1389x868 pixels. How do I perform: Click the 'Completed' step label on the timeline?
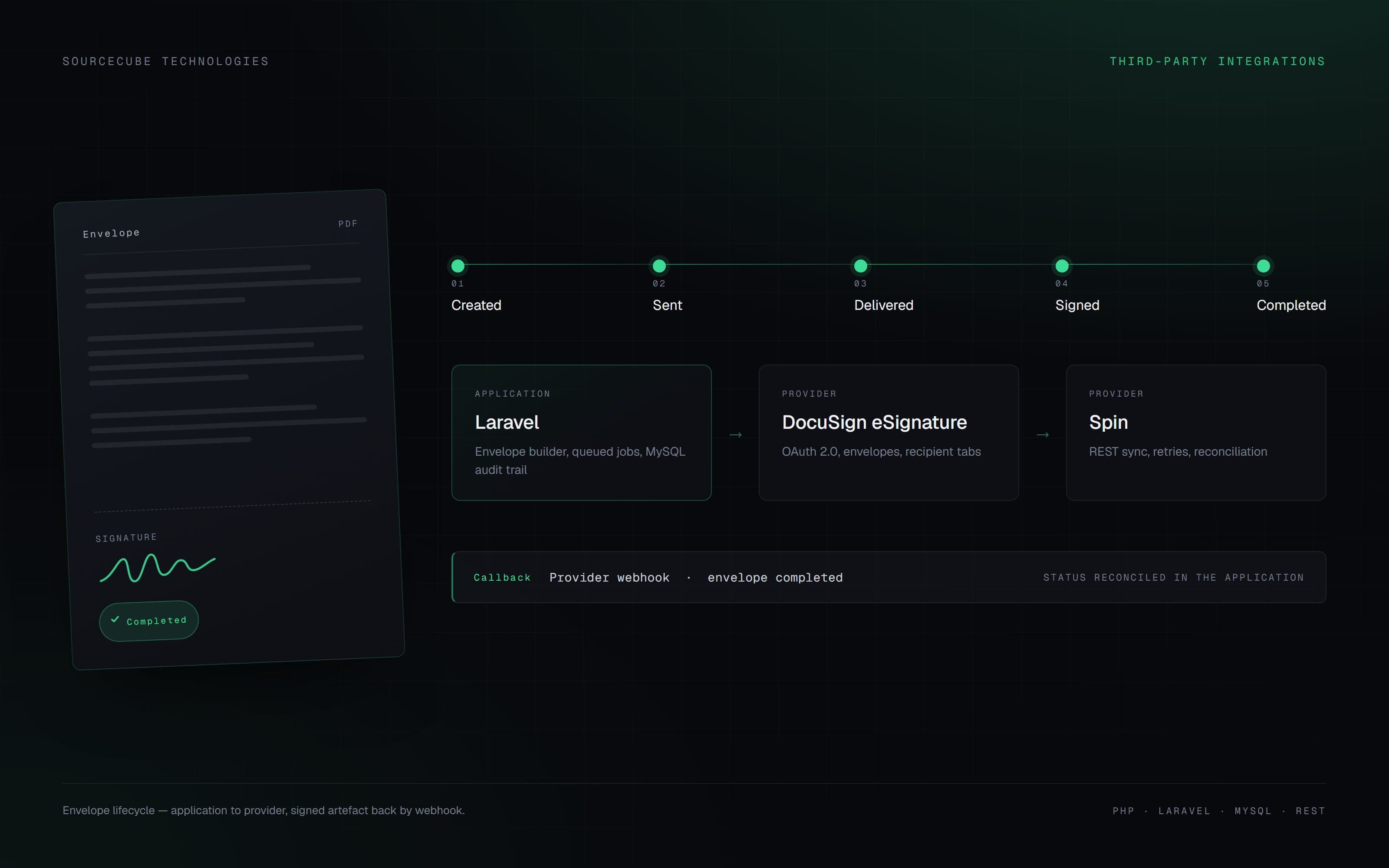click(x=1291, y=306)
